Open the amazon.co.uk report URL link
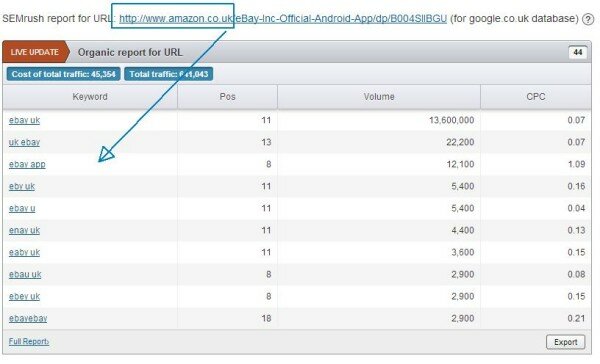The image size is (600, 364). (x=283, y=18)
